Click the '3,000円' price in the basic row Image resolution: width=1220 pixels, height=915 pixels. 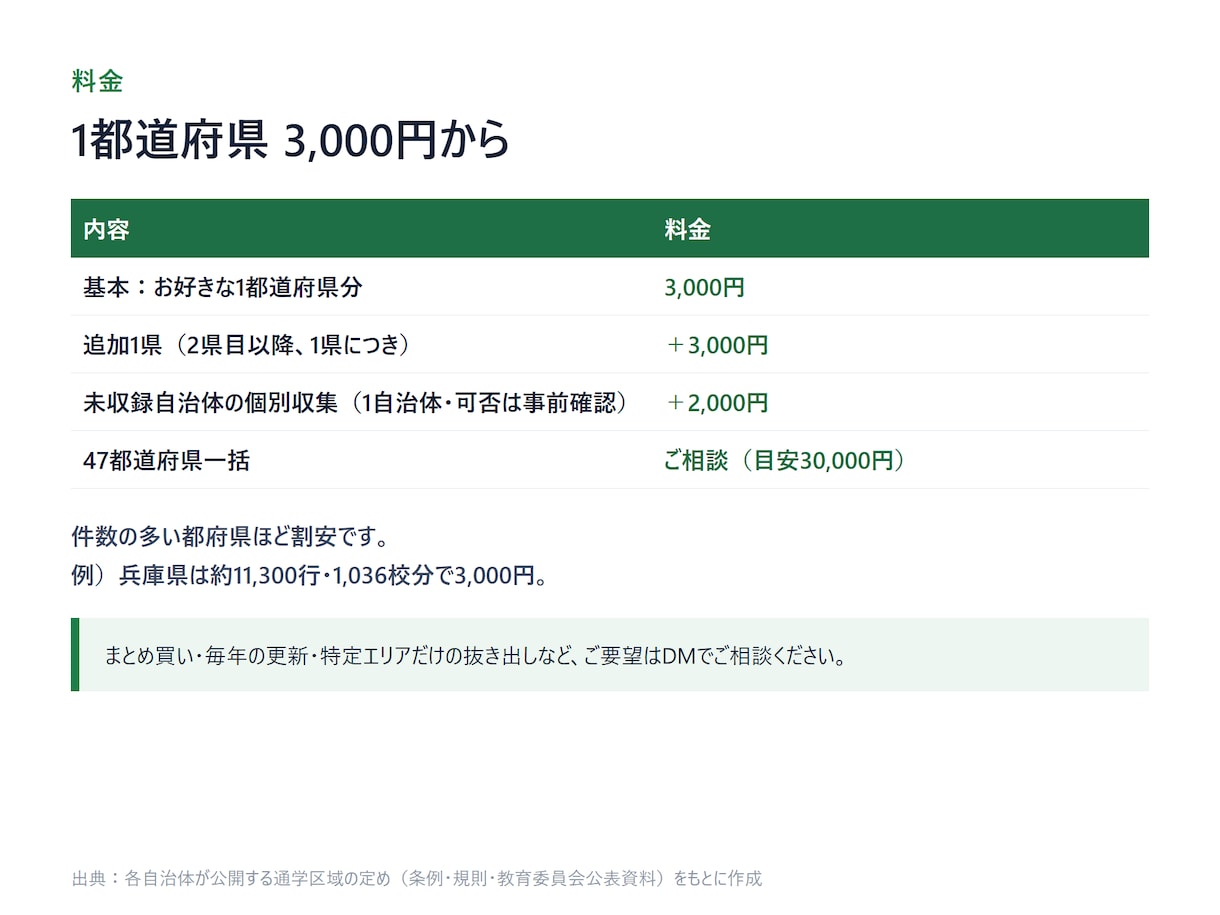tap(704, 288)
